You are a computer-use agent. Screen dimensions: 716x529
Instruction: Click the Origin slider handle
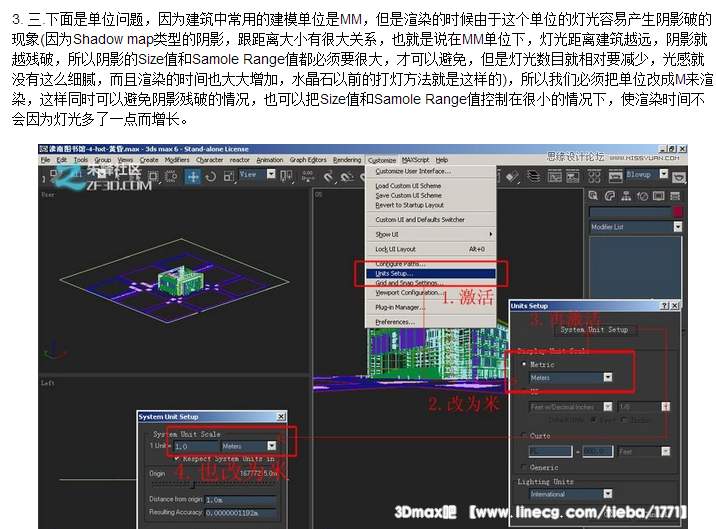(193, 485)
